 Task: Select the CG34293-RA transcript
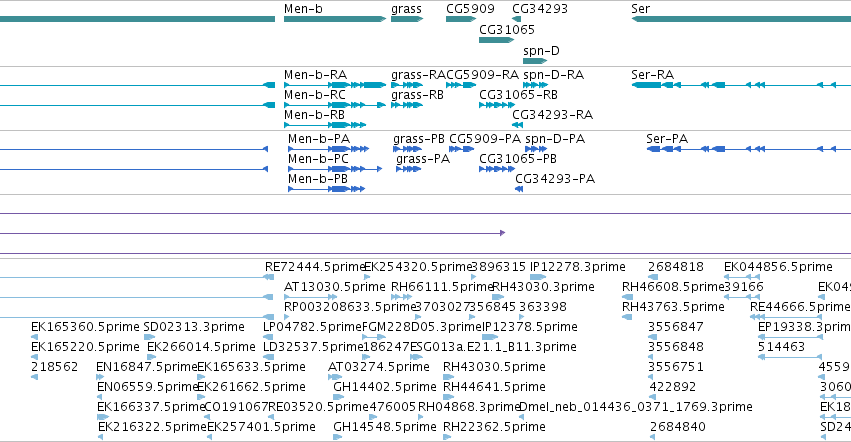click(x=517, y=125)
